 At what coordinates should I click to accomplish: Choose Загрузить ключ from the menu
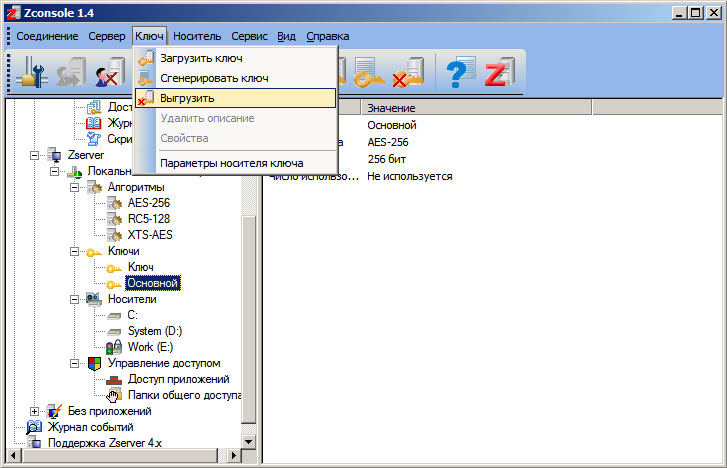(x=236, y=58)
